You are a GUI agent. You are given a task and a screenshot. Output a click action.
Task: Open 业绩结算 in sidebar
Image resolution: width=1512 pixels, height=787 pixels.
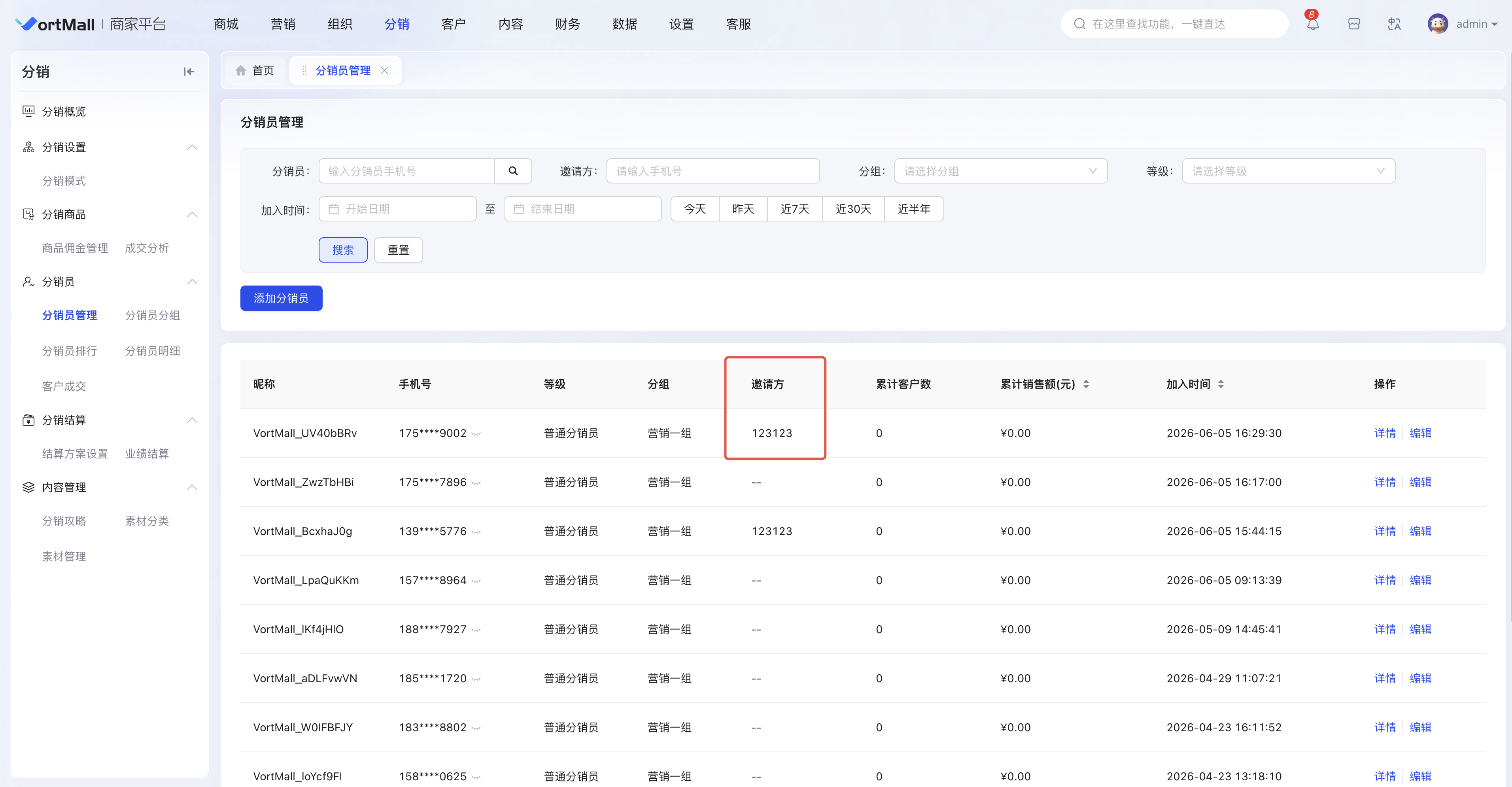point(147,454)
